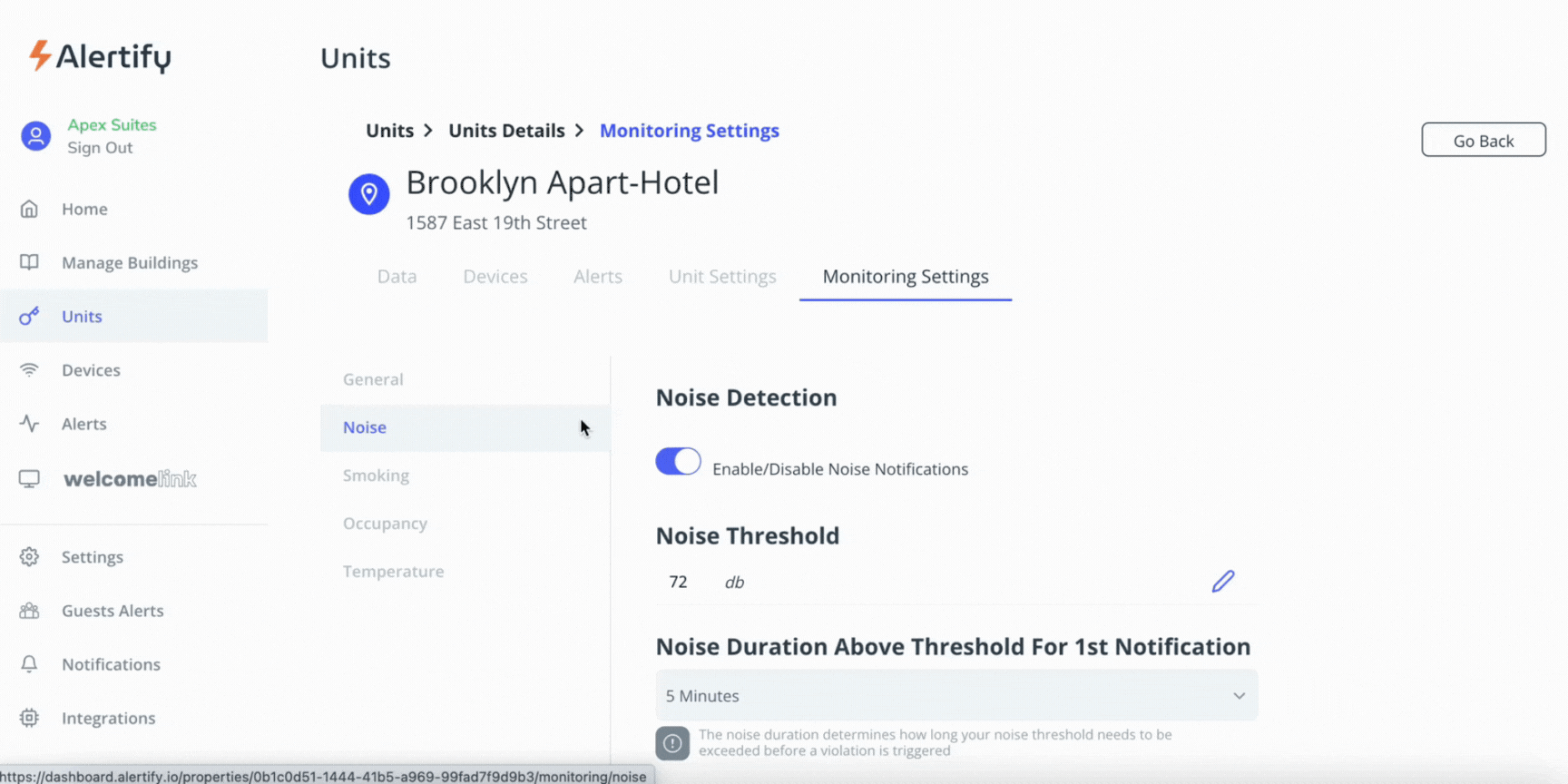Click the Home house icon in sidebar
The height and width of the screenshot is (784, 1568).
pyautogui.click(x=29, y=210)
